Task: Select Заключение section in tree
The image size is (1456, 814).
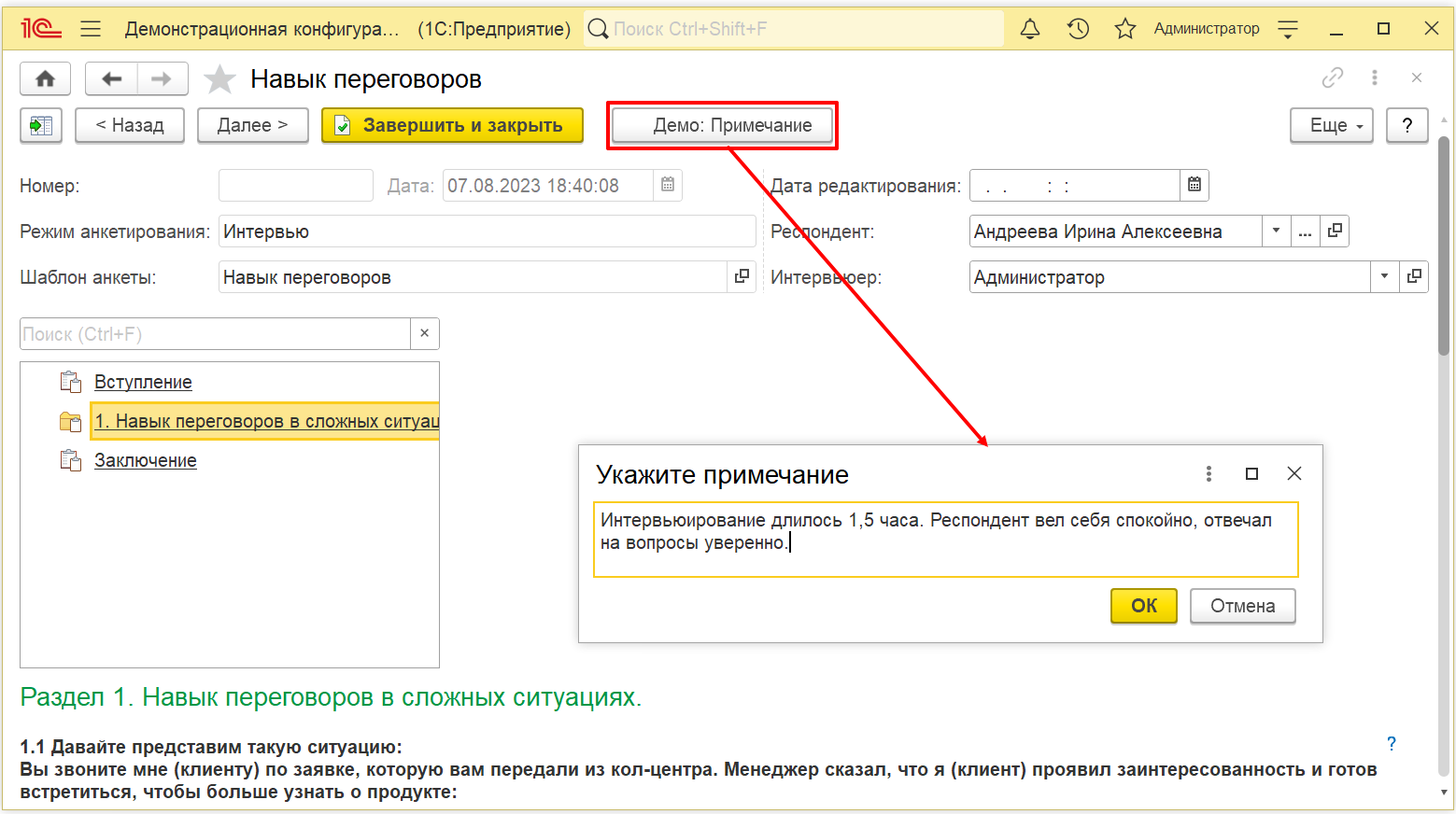Action: [146, 460]
